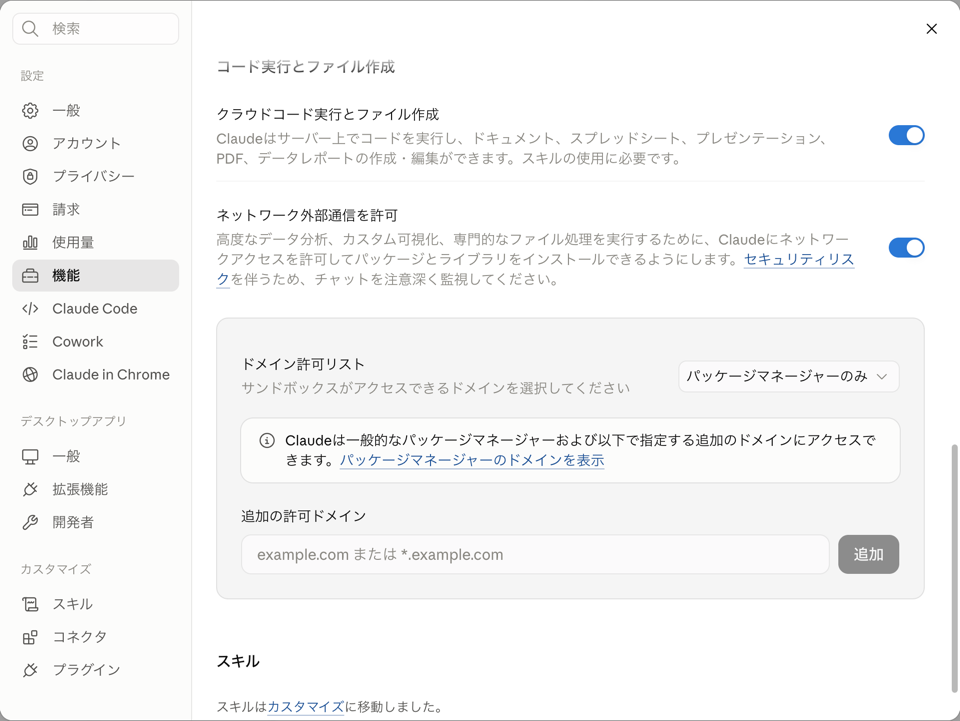960x721 pixels.
Task: Click the アカウント person icon
Action: (x=30, y=144)
